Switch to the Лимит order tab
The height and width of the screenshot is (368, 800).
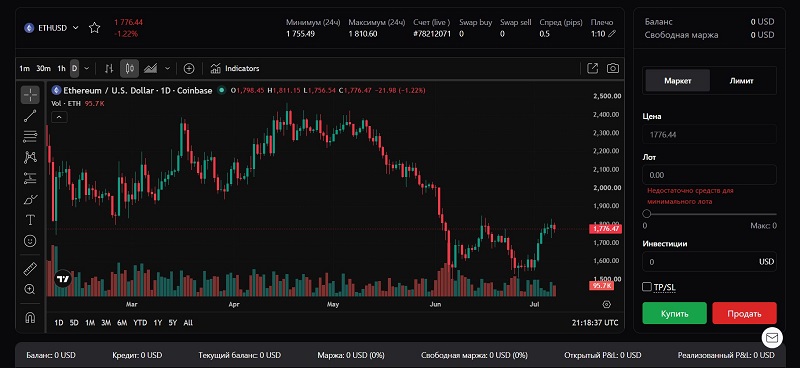click(742, 81)
